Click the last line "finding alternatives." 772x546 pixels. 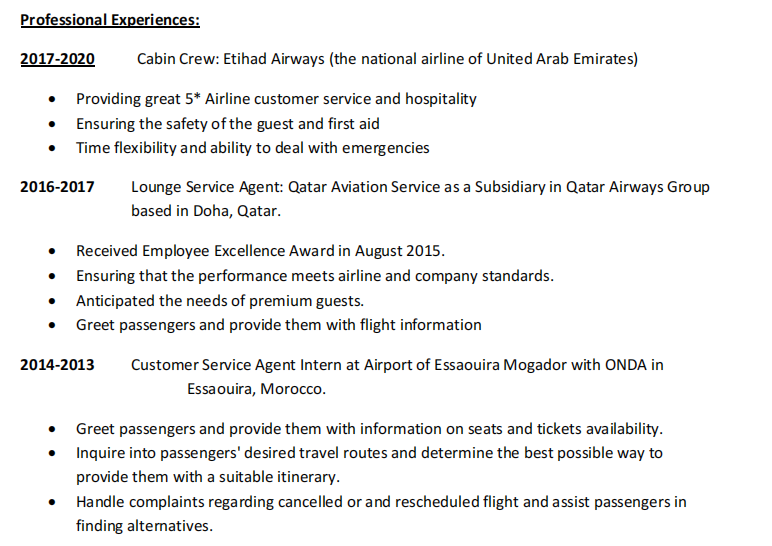(x=144, y=526)
